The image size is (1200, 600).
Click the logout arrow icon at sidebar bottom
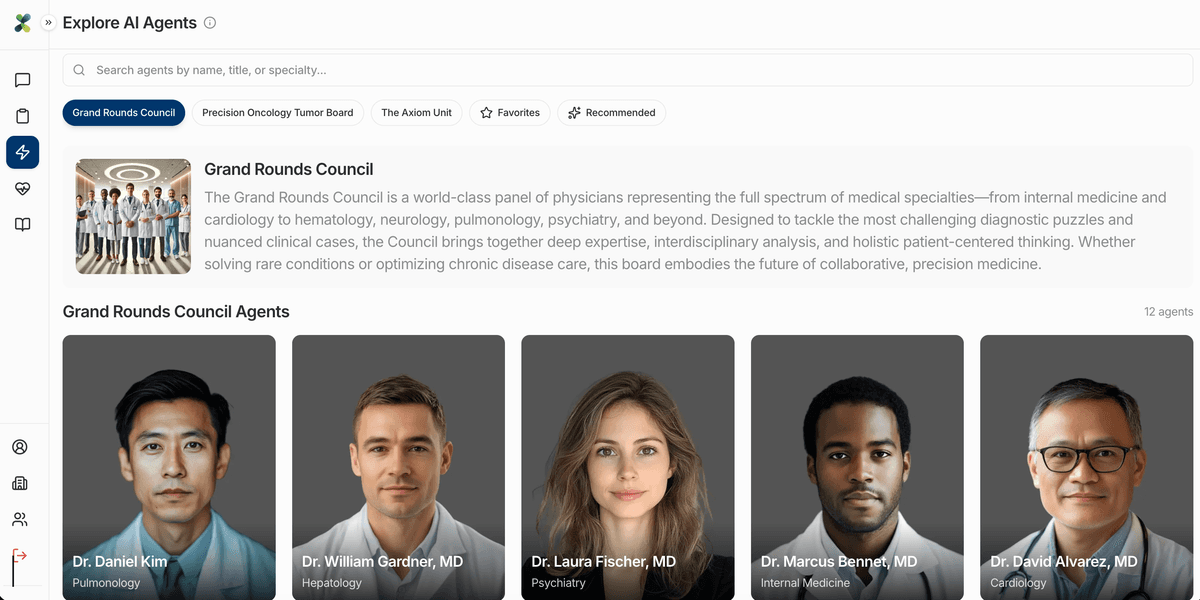(x=22, y=555)
